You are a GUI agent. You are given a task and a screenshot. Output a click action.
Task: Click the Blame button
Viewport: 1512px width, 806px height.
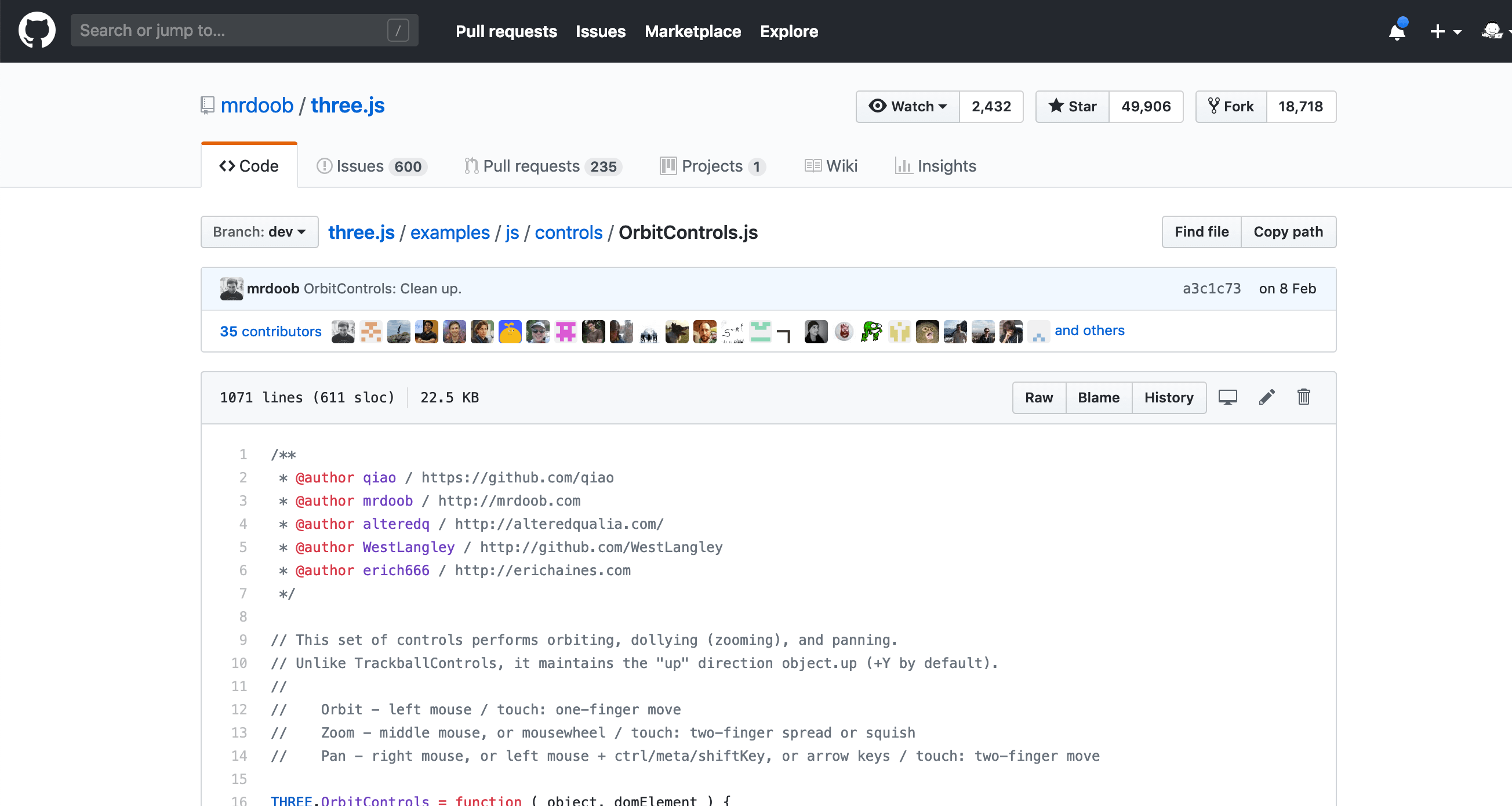1098,397
